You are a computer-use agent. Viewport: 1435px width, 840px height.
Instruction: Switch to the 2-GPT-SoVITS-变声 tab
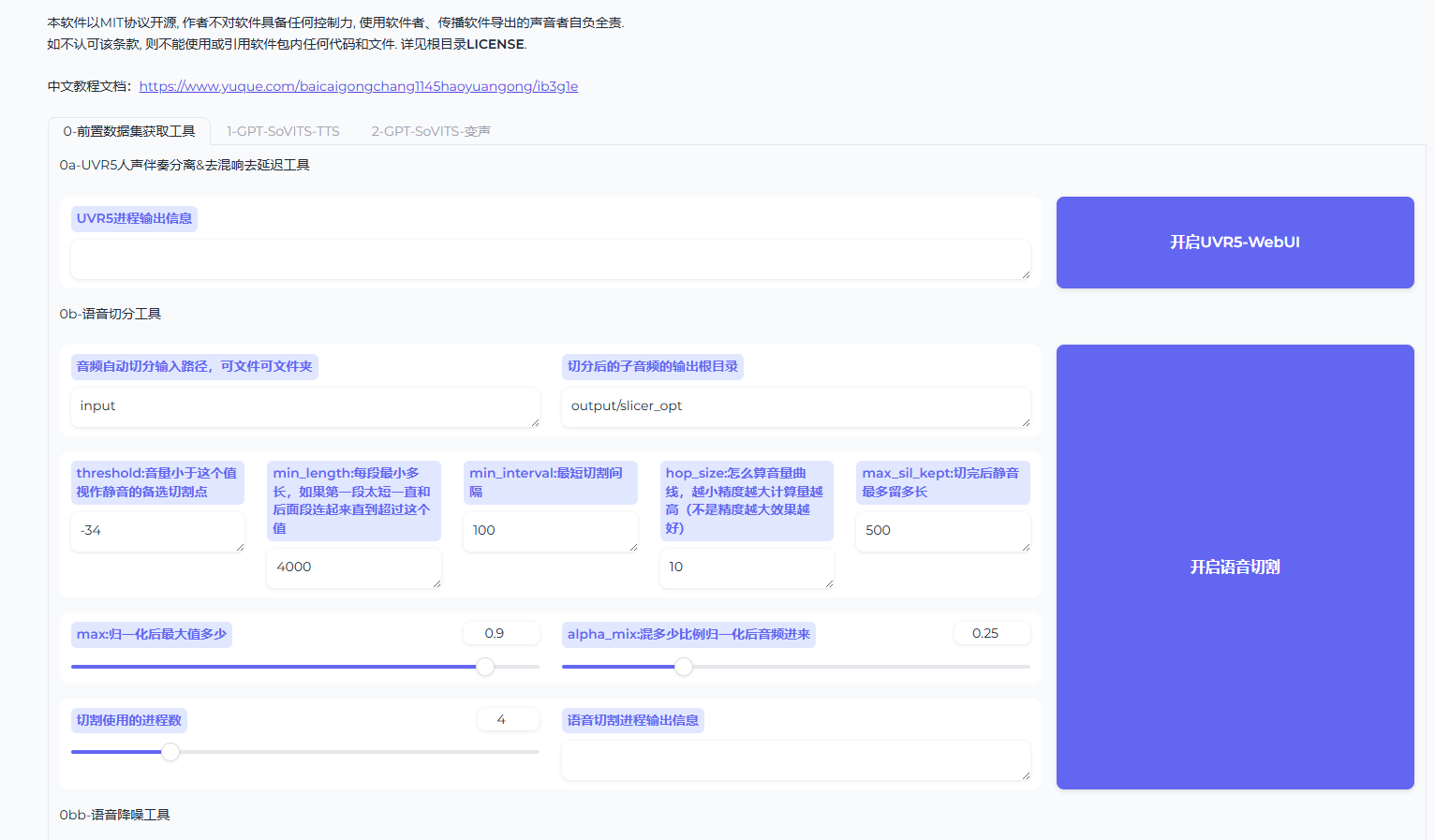pos(431,131)
